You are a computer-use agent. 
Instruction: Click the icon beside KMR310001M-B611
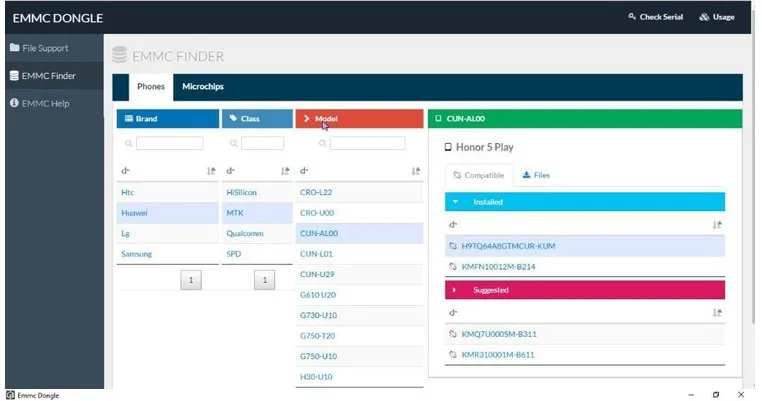(x=453, y=355)
